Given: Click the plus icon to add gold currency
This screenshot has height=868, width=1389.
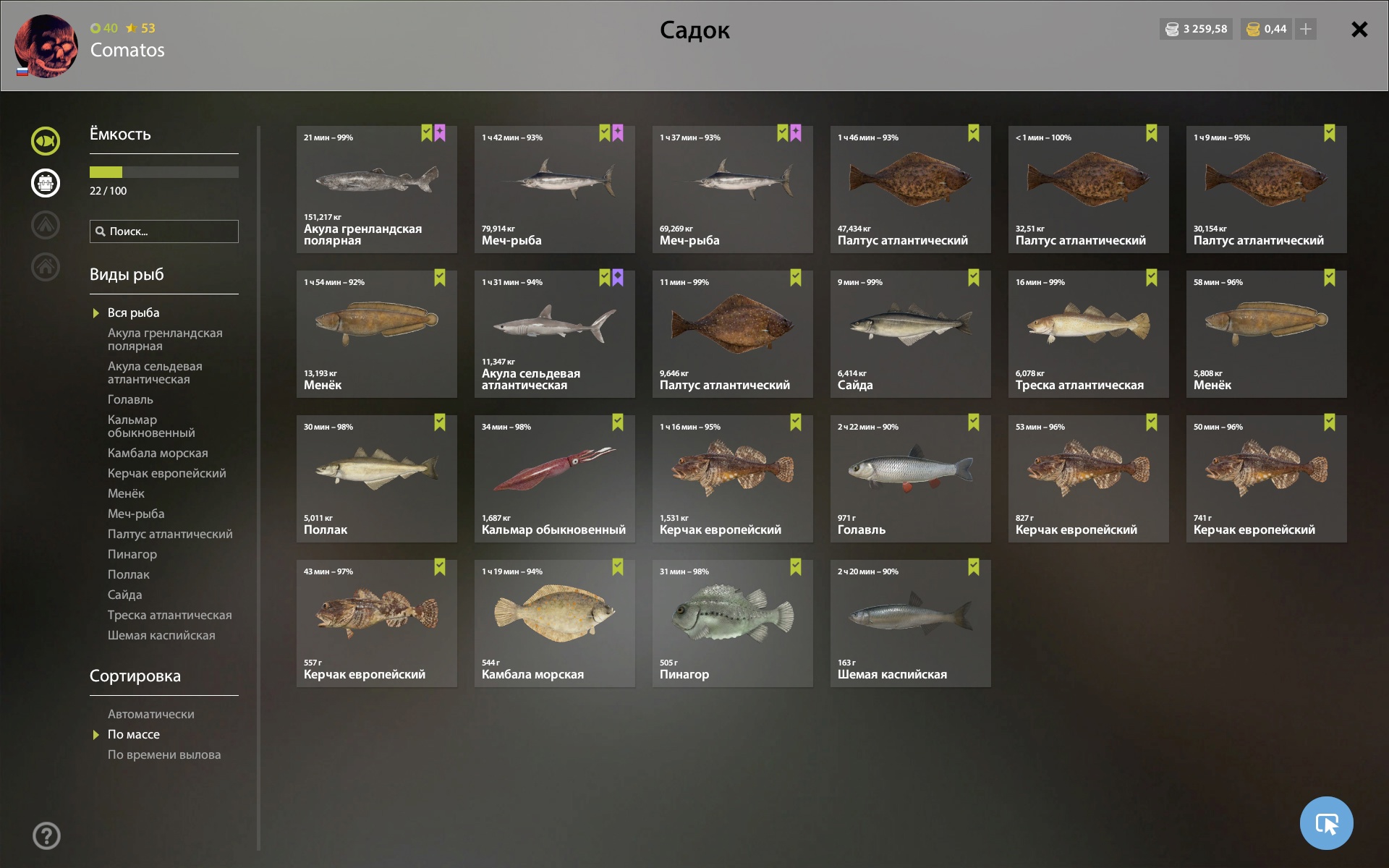Looking at the screenshot, I should click(x=1306, y=29).
